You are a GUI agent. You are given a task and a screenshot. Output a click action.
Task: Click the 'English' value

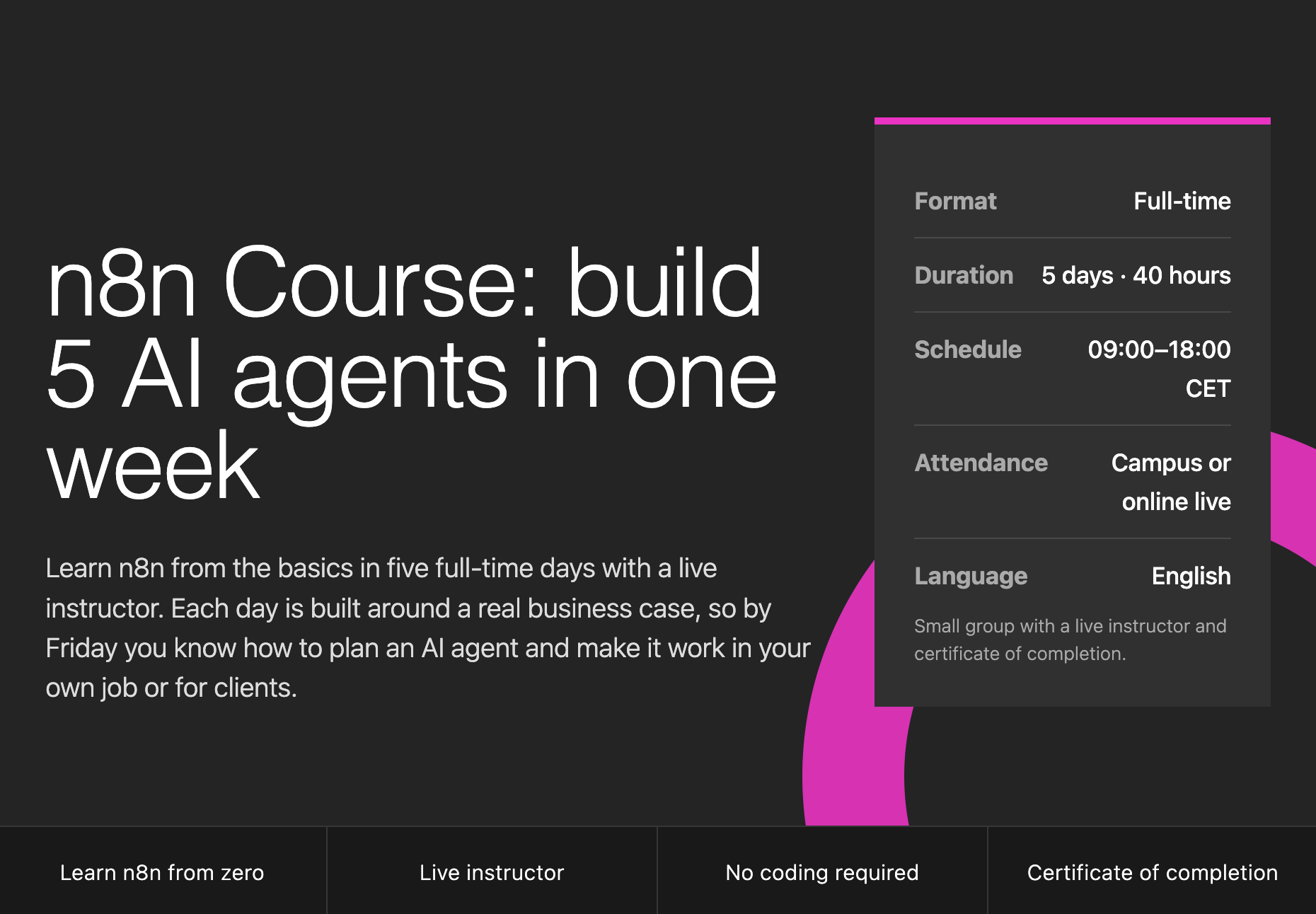click(1191, 576)
